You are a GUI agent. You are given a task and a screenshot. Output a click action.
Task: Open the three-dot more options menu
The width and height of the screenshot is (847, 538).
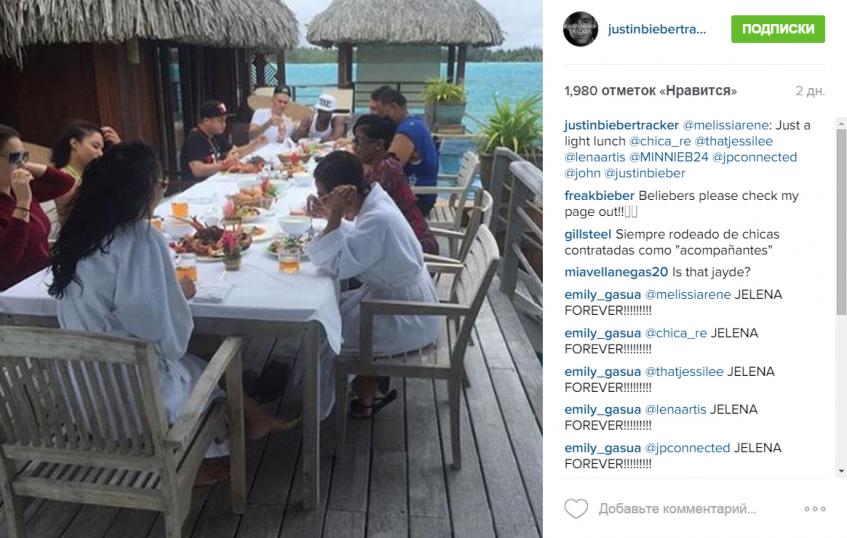815,509
